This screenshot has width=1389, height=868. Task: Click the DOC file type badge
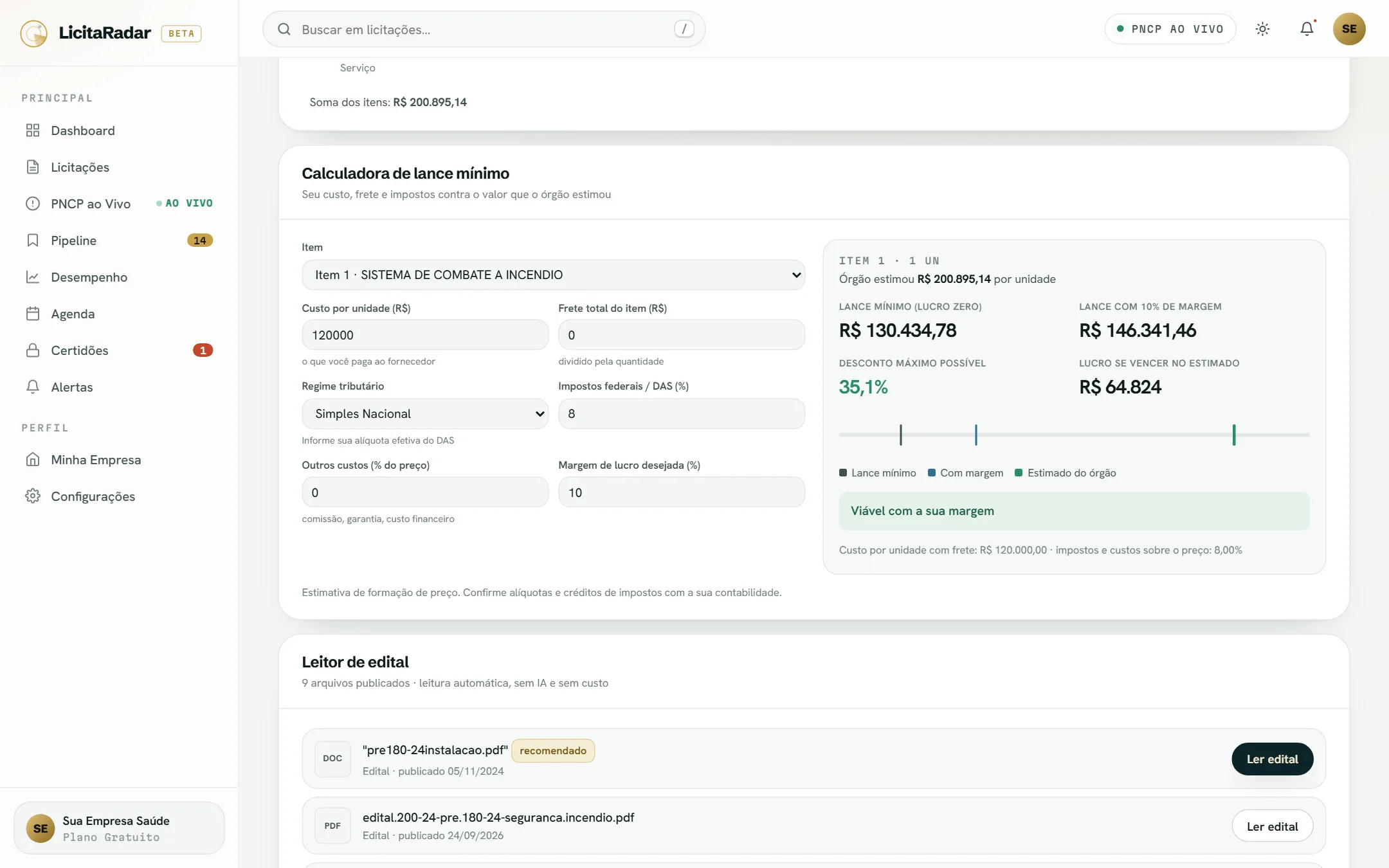[x=332, y=759]
